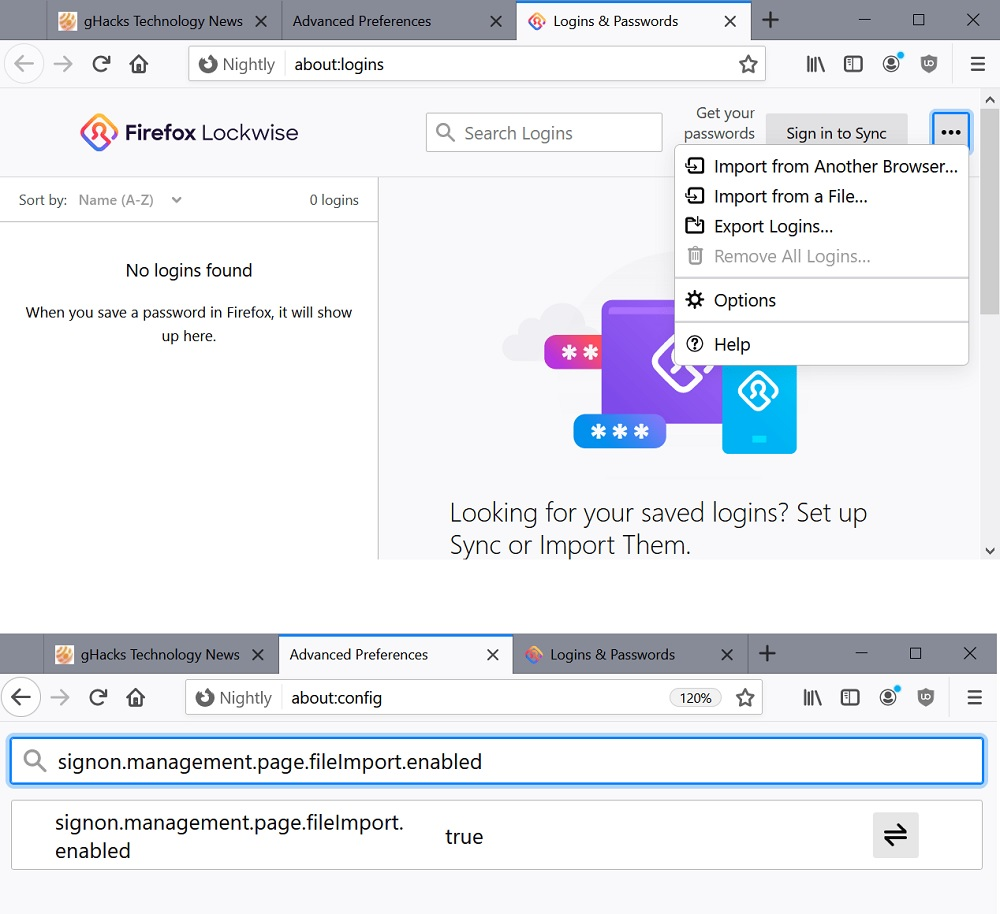Click the Firefox Lockwise logo

pyautogui.click(x=189, y=132)
